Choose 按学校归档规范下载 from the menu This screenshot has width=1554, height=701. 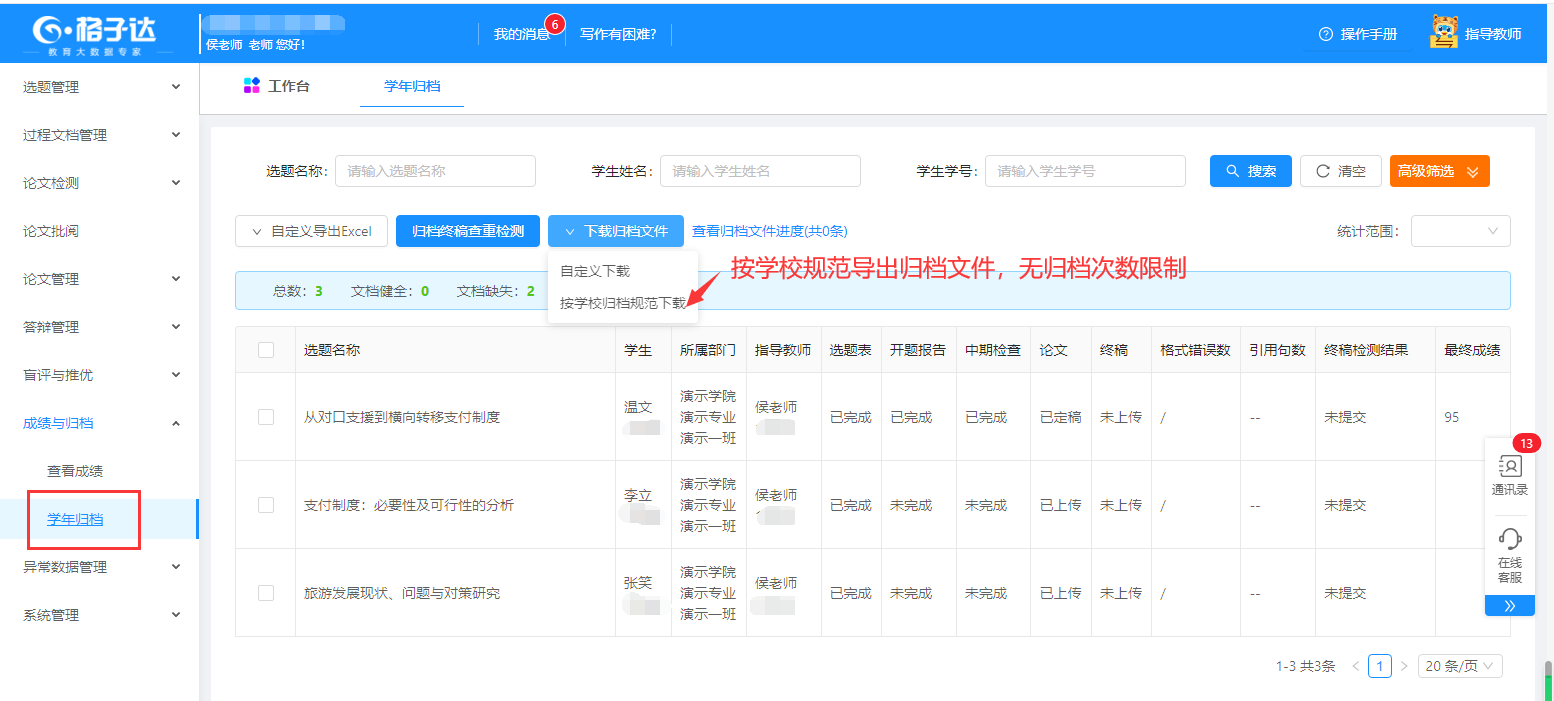(x=622, y=303)
